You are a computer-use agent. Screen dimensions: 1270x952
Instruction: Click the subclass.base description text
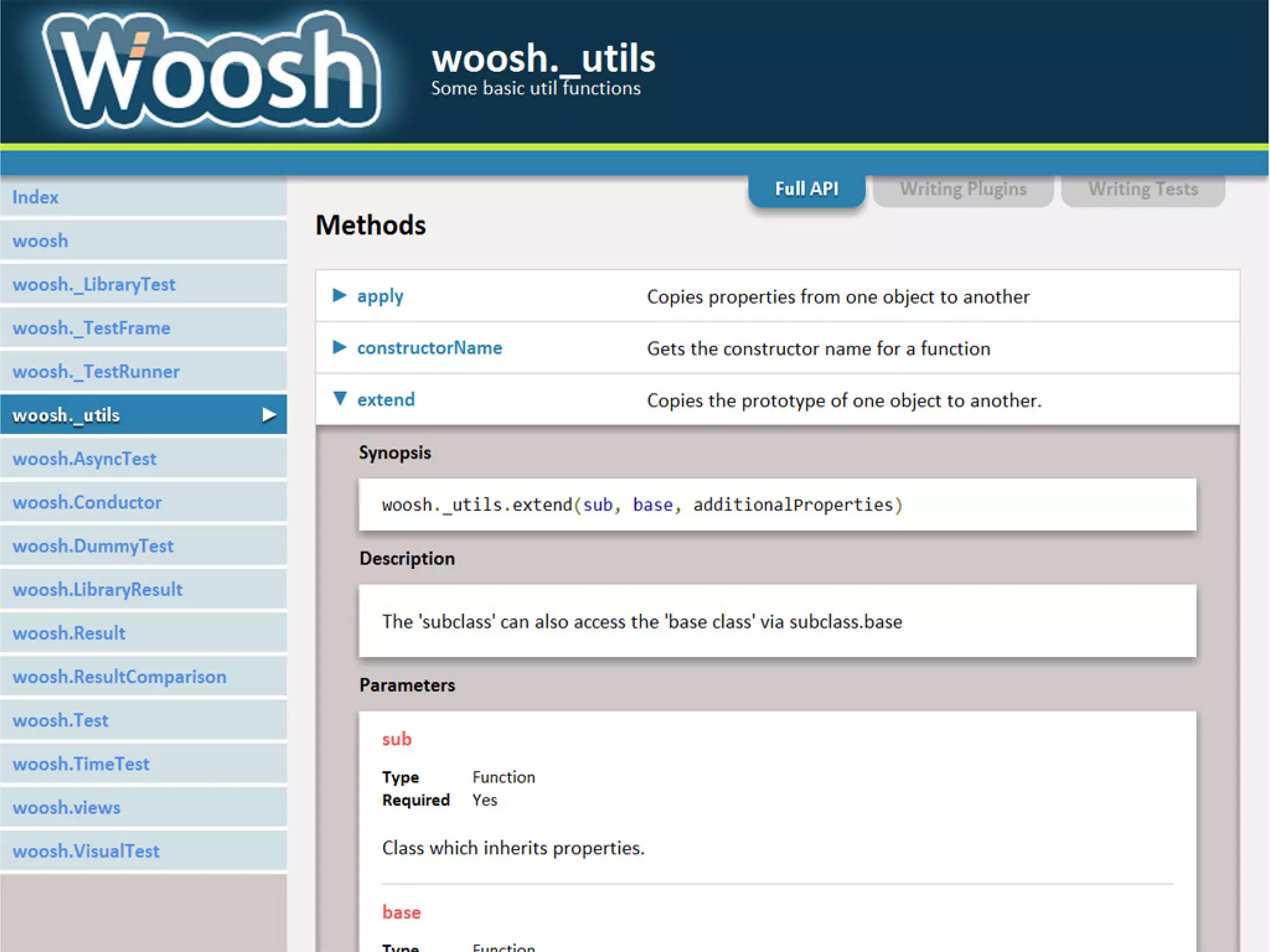(x=642, y=621)
